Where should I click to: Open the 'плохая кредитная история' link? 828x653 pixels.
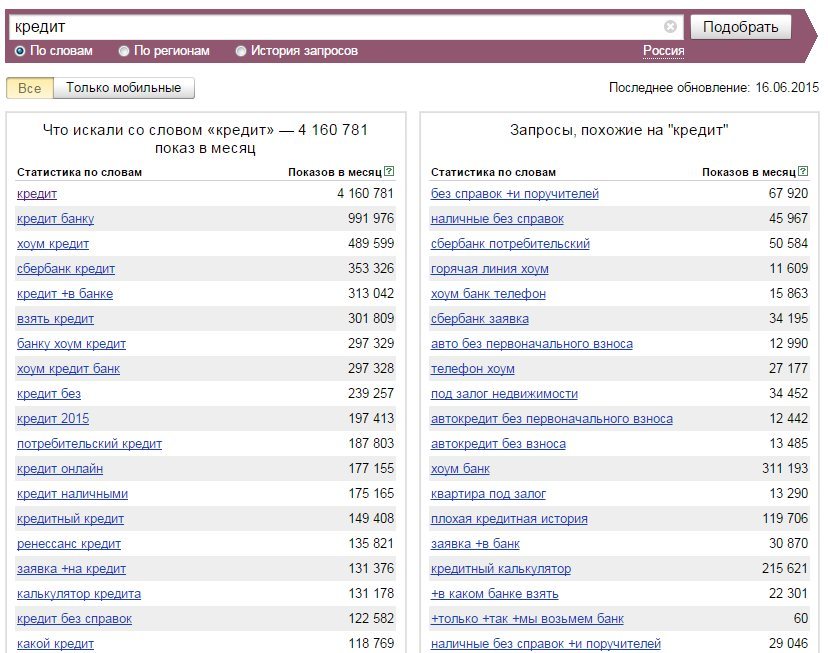point(509,519)
